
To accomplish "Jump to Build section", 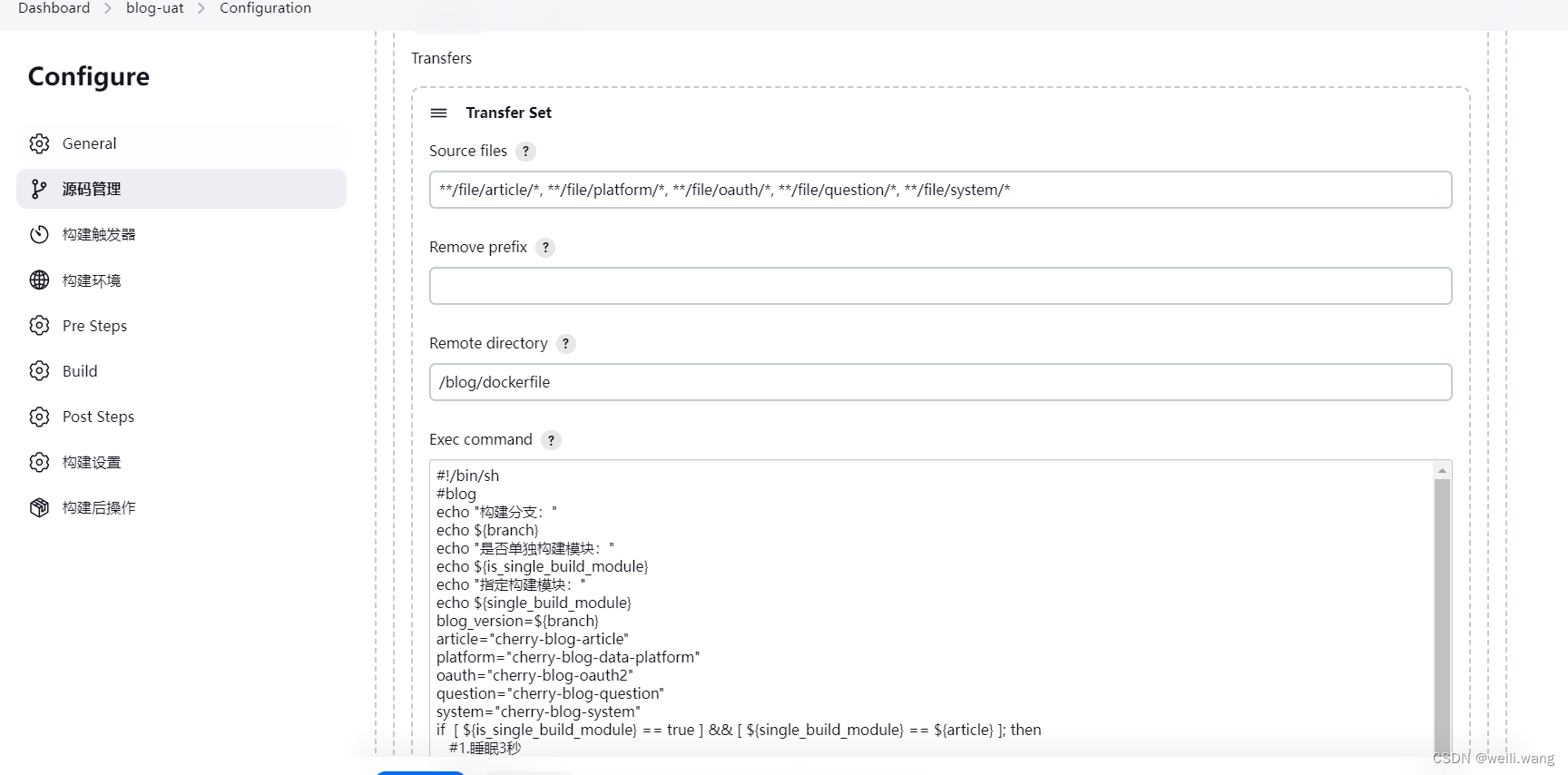I will (x=181, y=370).
